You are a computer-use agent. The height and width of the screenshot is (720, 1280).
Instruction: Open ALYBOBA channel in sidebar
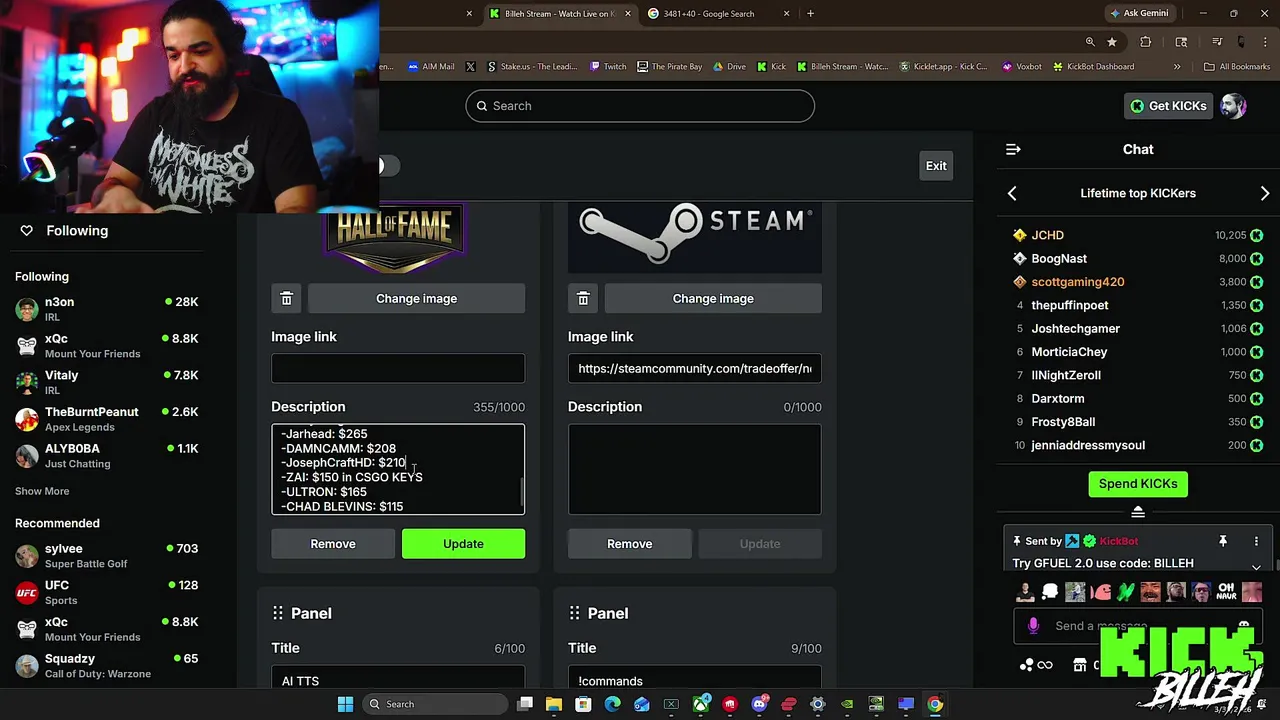[106, 456]
